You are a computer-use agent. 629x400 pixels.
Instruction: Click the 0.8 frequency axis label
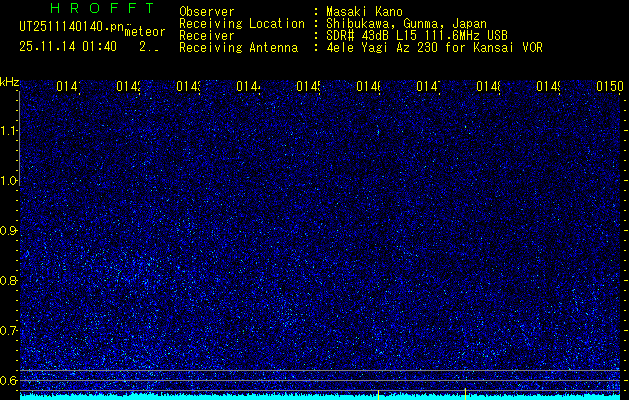tap(8, 280)
